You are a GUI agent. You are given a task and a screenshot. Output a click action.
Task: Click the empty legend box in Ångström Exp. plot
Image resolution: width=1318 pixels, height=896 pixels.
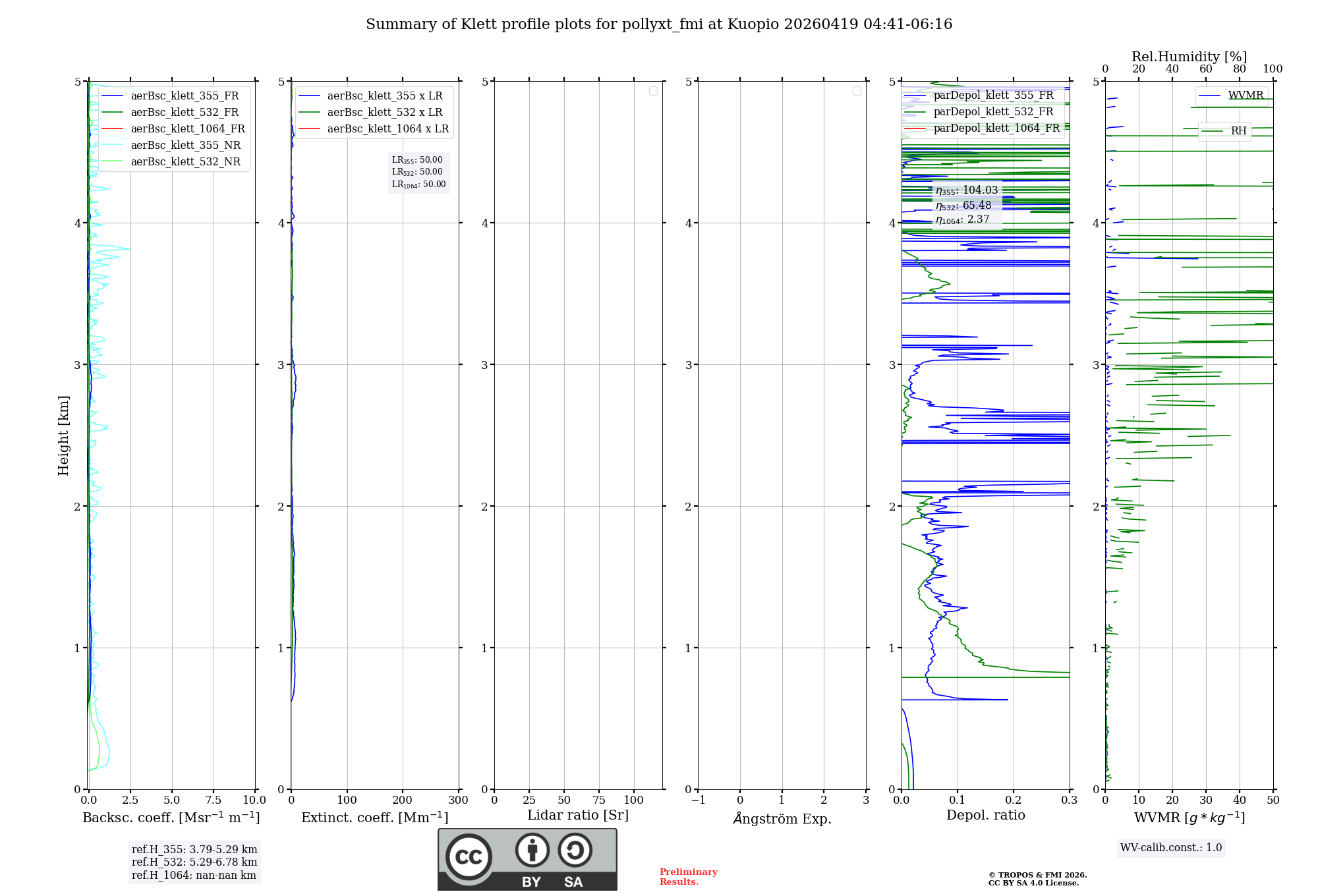857,91
